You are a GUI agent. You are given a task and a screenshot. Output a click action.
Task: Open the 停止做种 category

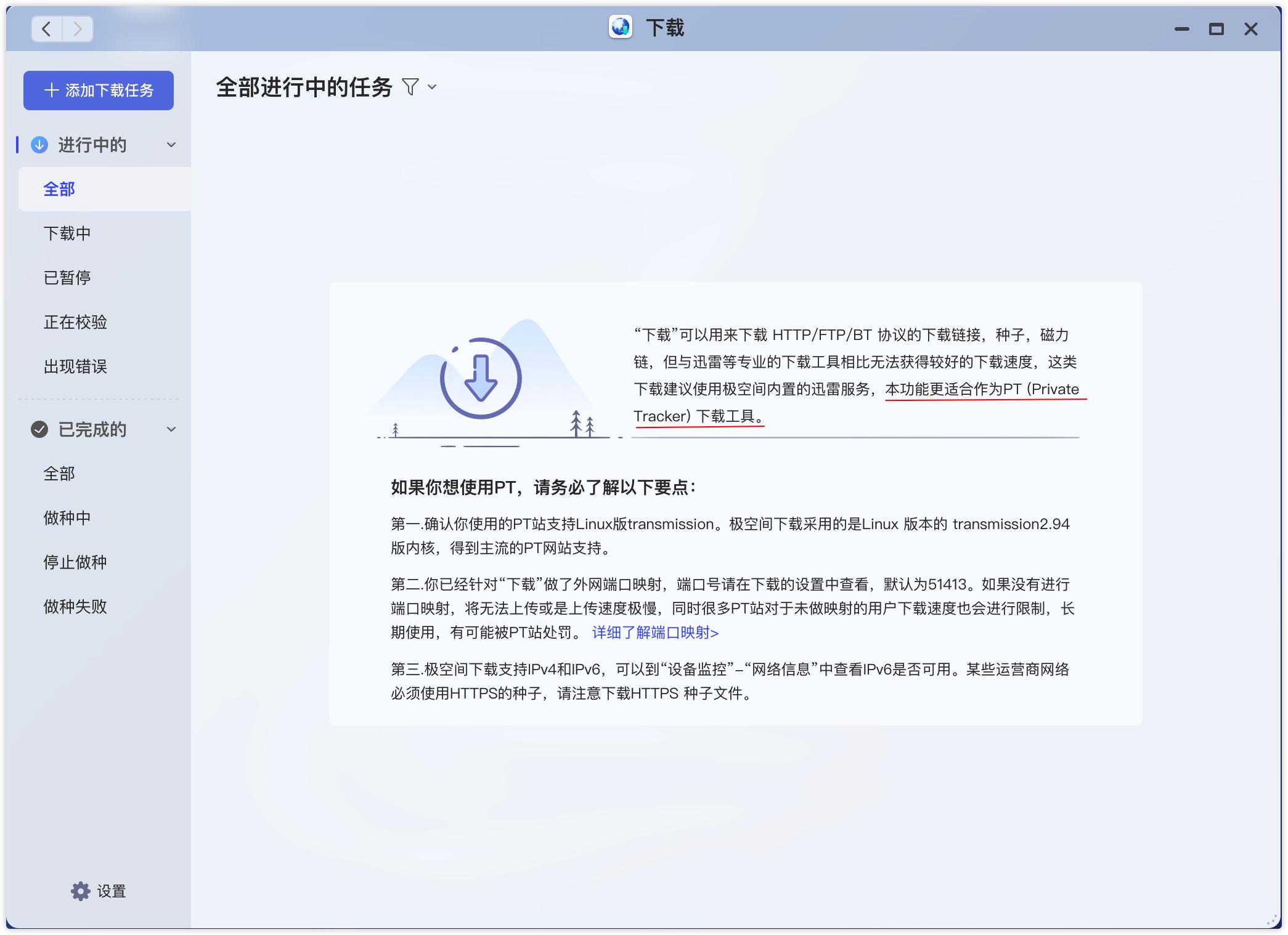pos(75,562)
